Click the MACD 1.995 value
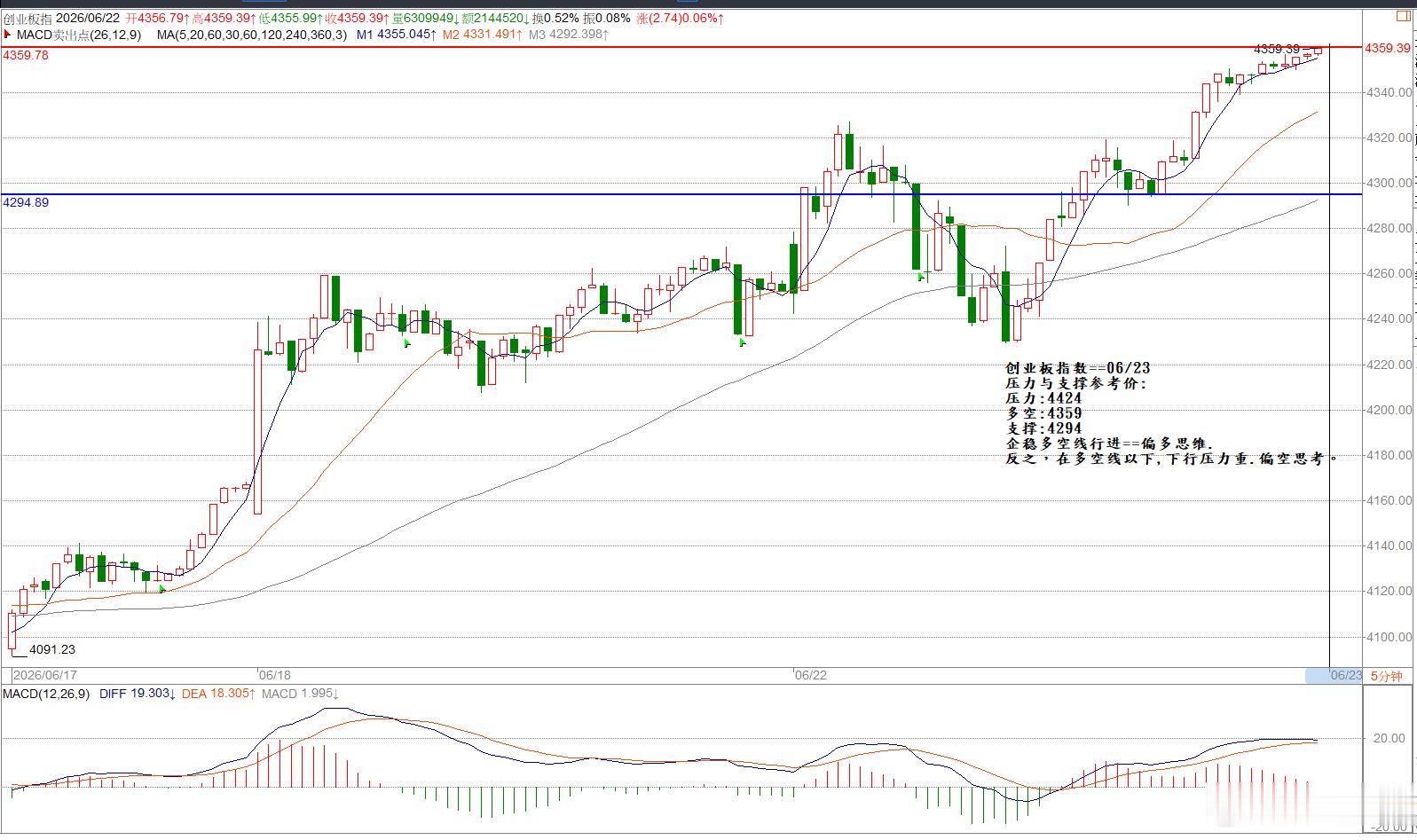Viewport: 1417px width, 840px height. [300, 694]
